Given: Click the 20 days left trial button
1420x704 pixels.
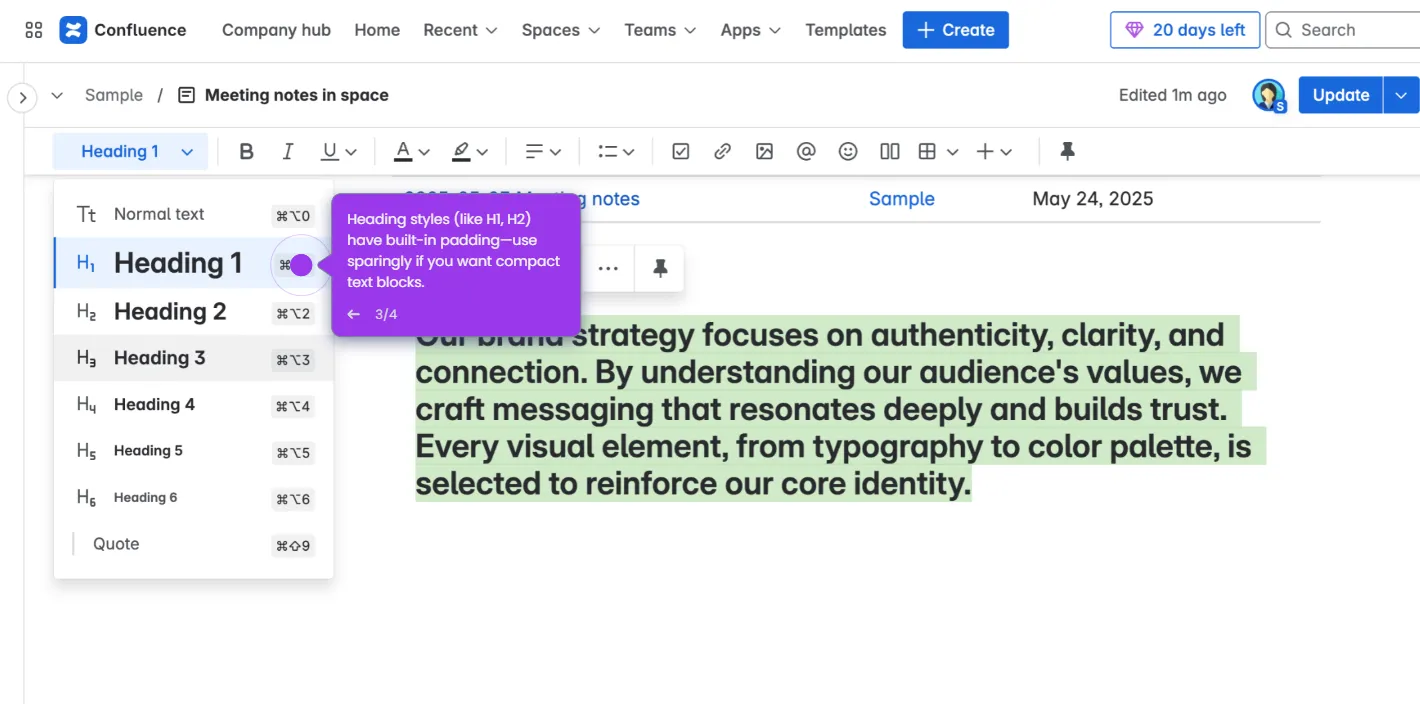Looking at the screenshot, I should [1185, 30].
